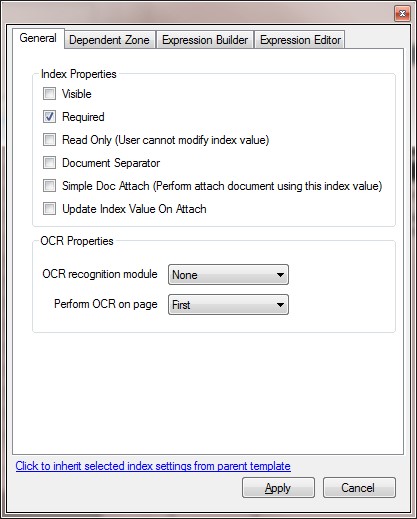
Task: Tick the Read Only checkbox
Action: (x=49, y=140)
